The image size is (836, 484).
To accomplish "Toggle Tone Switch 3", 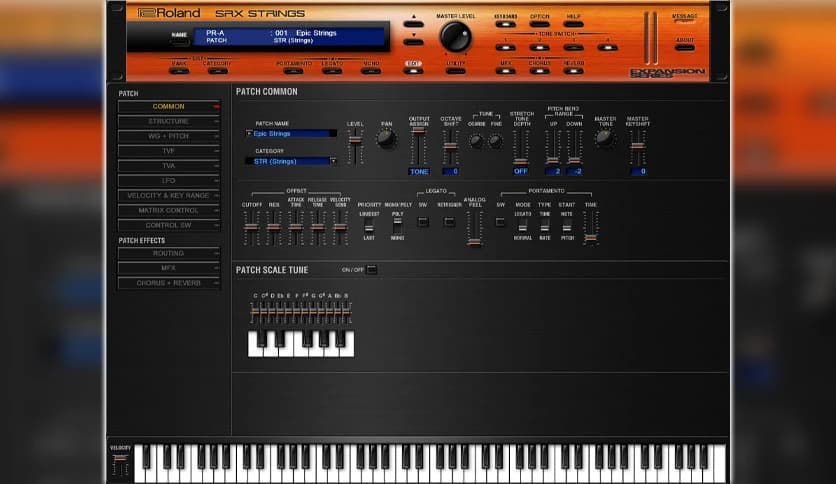I will click(574, 47).
